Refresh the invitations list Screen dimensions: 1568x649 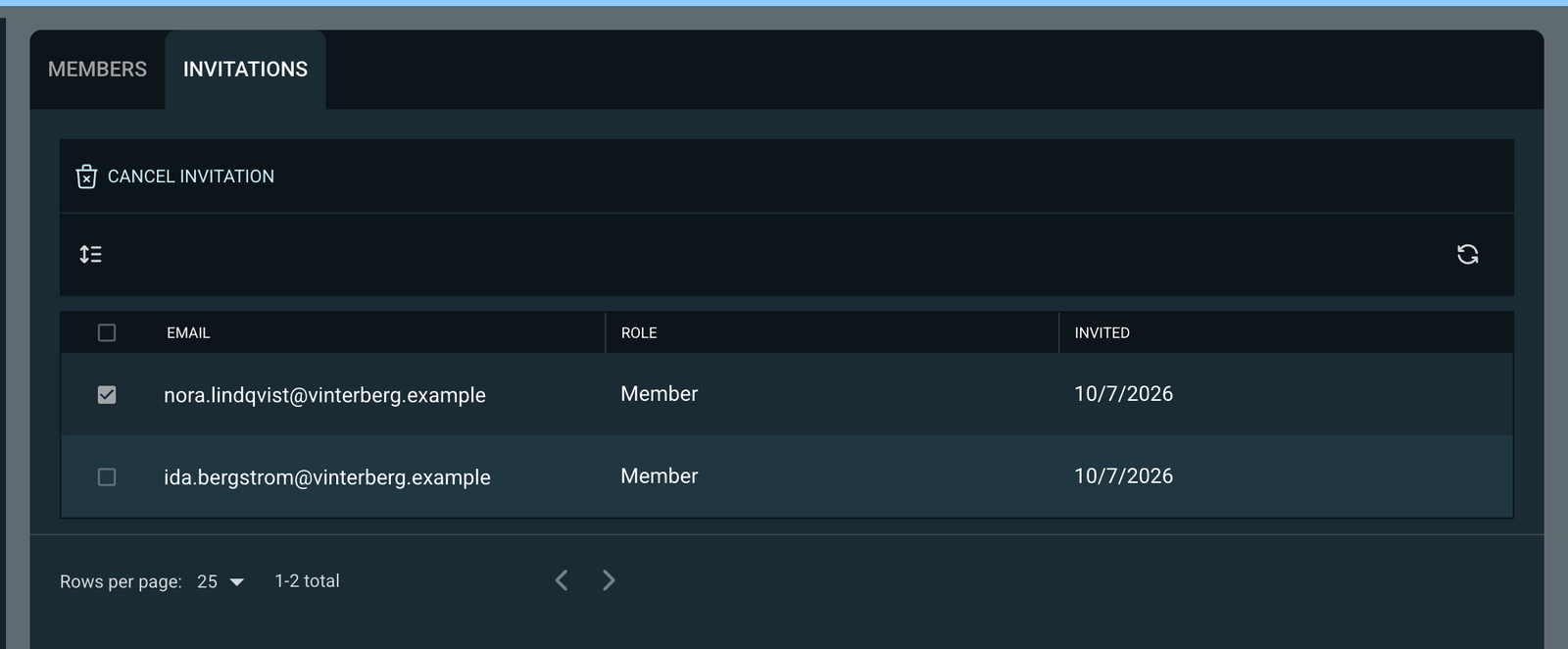pyautogui.click(x=1467, y=255)
